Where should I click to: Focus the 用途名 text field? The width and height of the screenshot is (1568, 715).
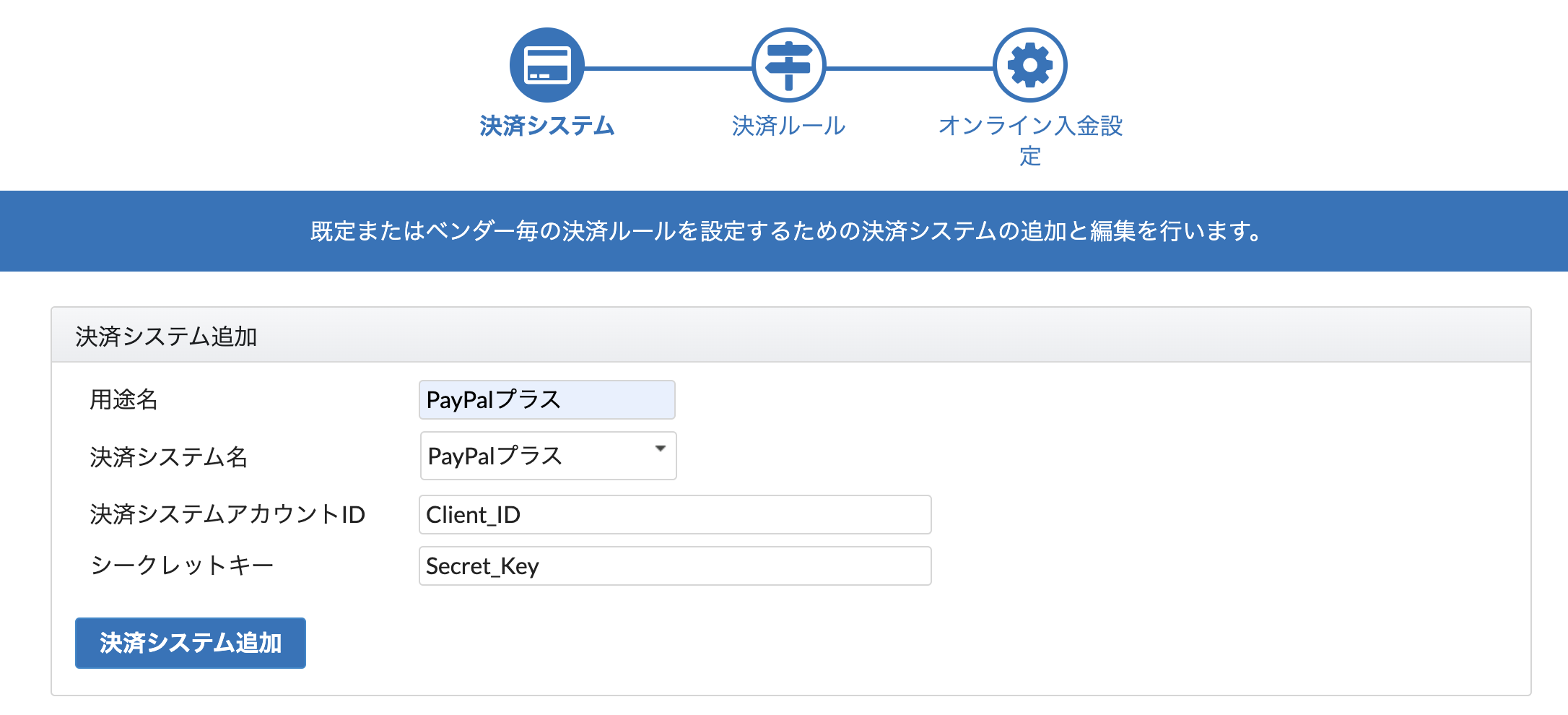546,399
